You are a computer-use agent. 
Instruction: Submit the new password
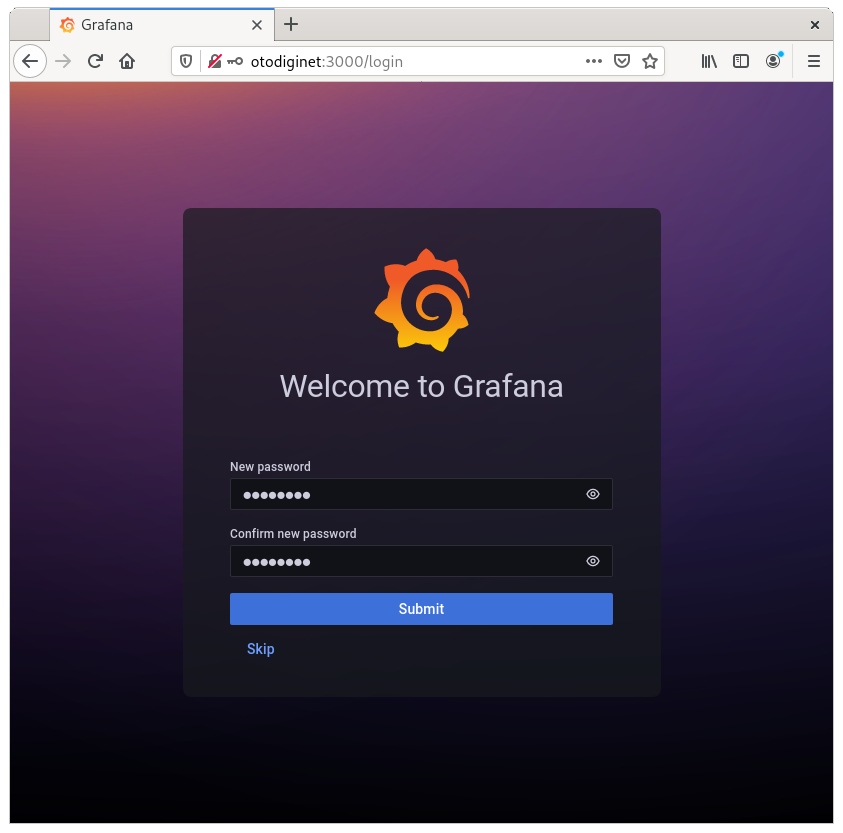pos(421,609)
